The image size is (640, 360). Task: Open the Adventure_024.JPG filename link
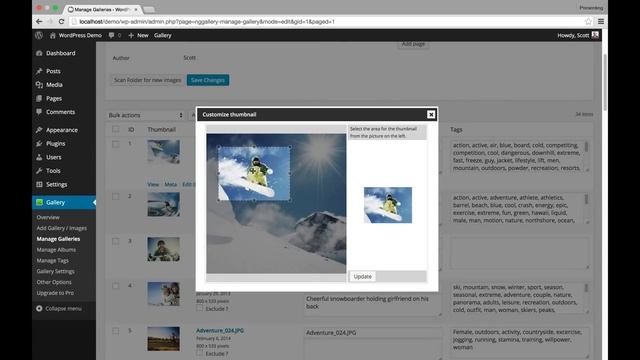click(220, 331)
